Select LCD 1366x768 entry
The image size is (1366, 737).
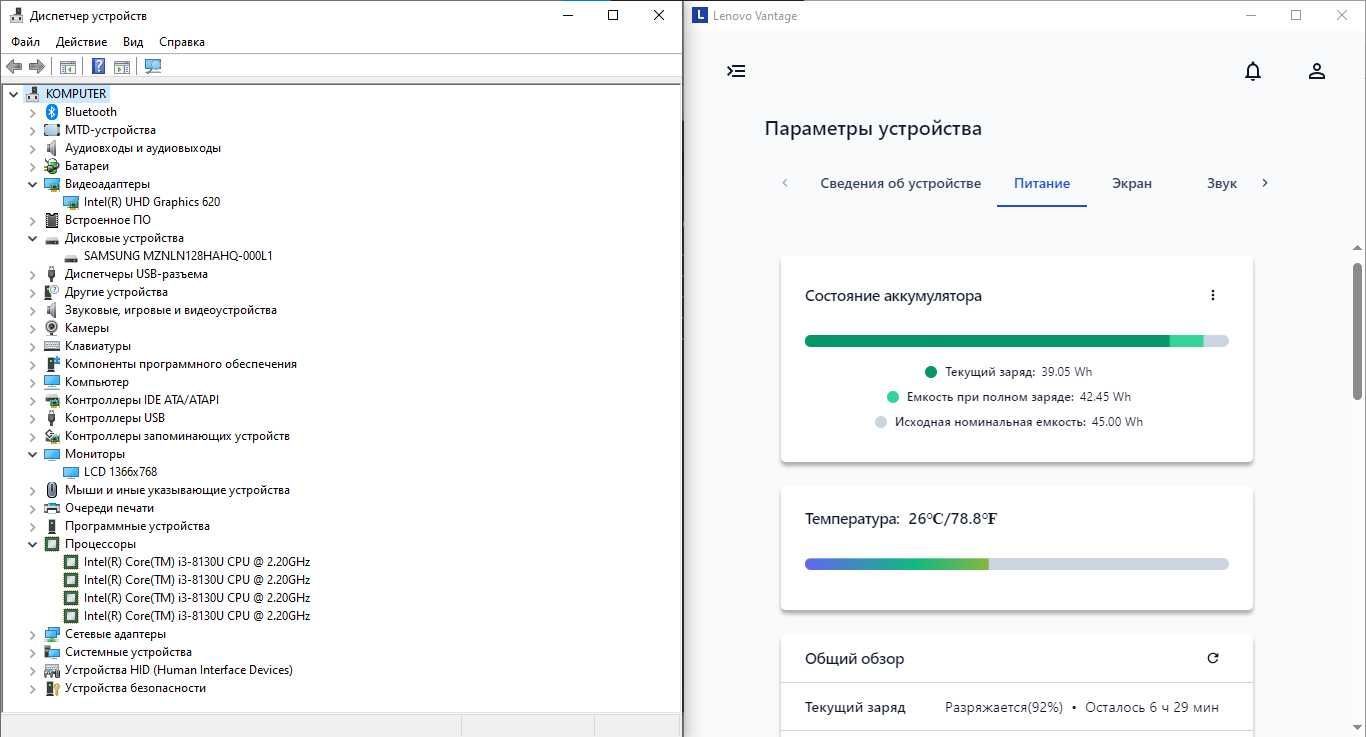(120, 472)
